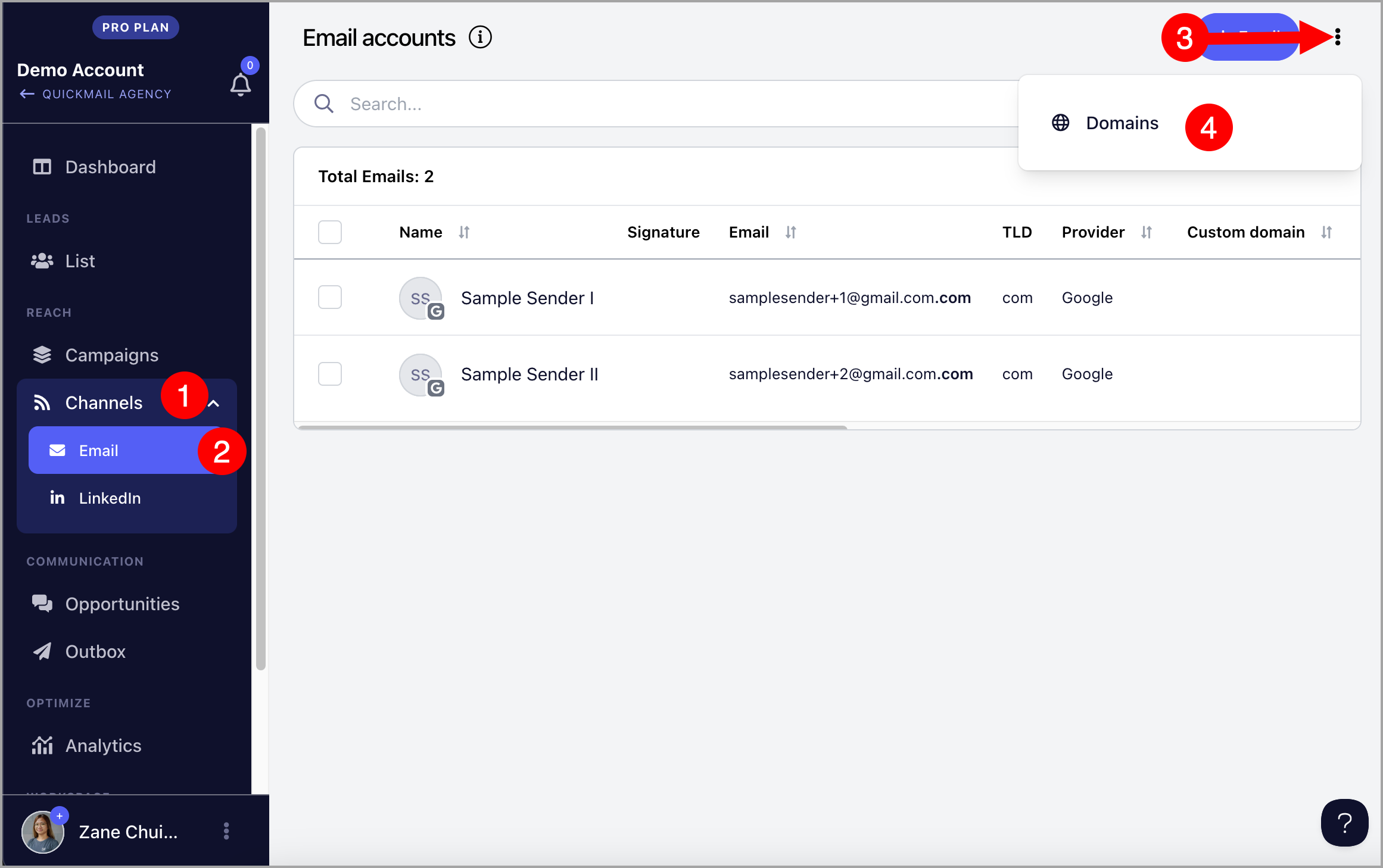Viewport: 1383px width, 868px height.
Task: Open Outbox in sidebar
Action: point(95,651)
